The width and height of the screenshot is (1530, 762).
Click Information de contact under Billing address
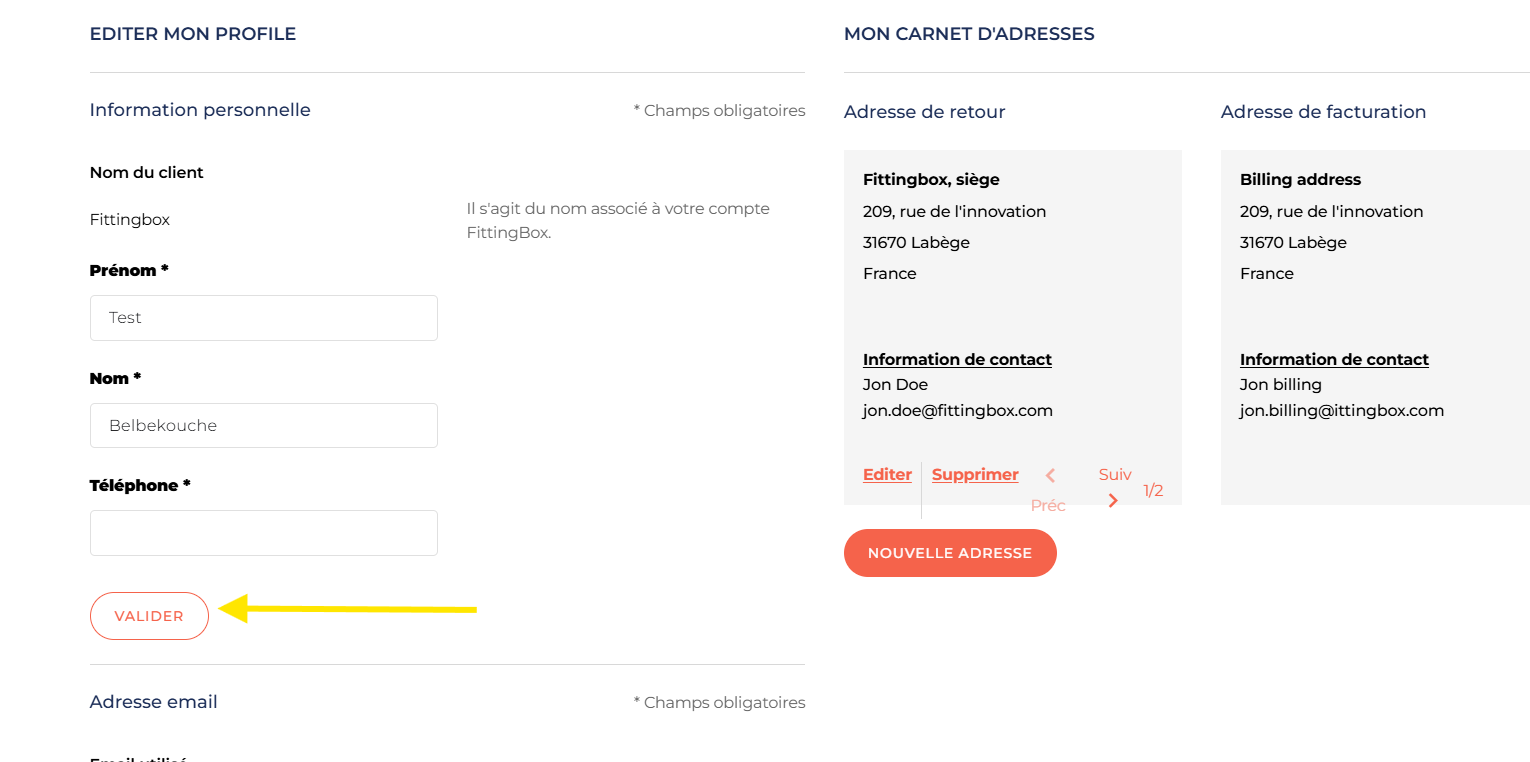pos(1334,360)
